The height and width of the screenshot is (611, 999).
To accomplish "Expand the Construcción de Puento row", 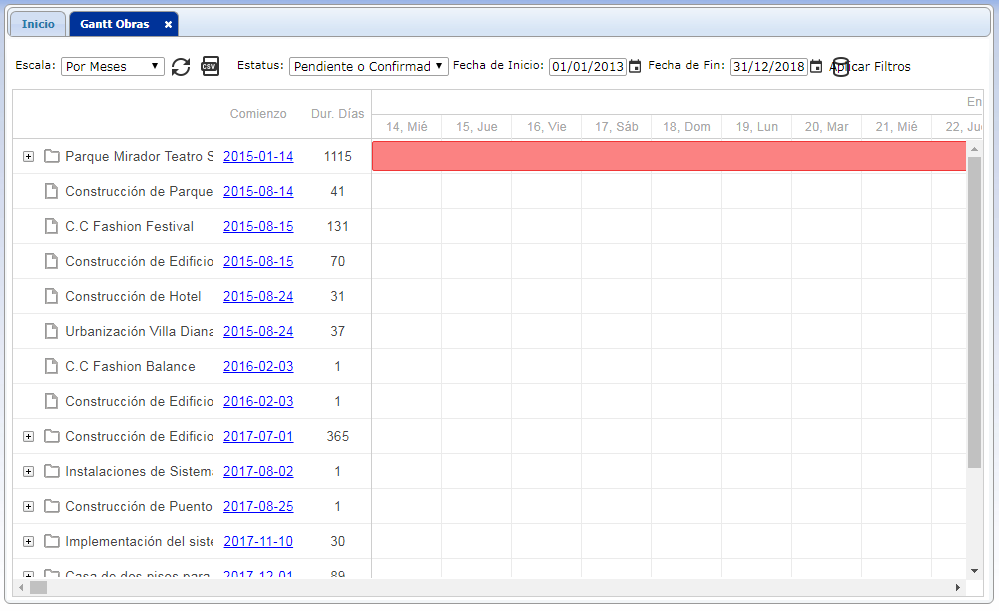I will (x=28, y=506).
